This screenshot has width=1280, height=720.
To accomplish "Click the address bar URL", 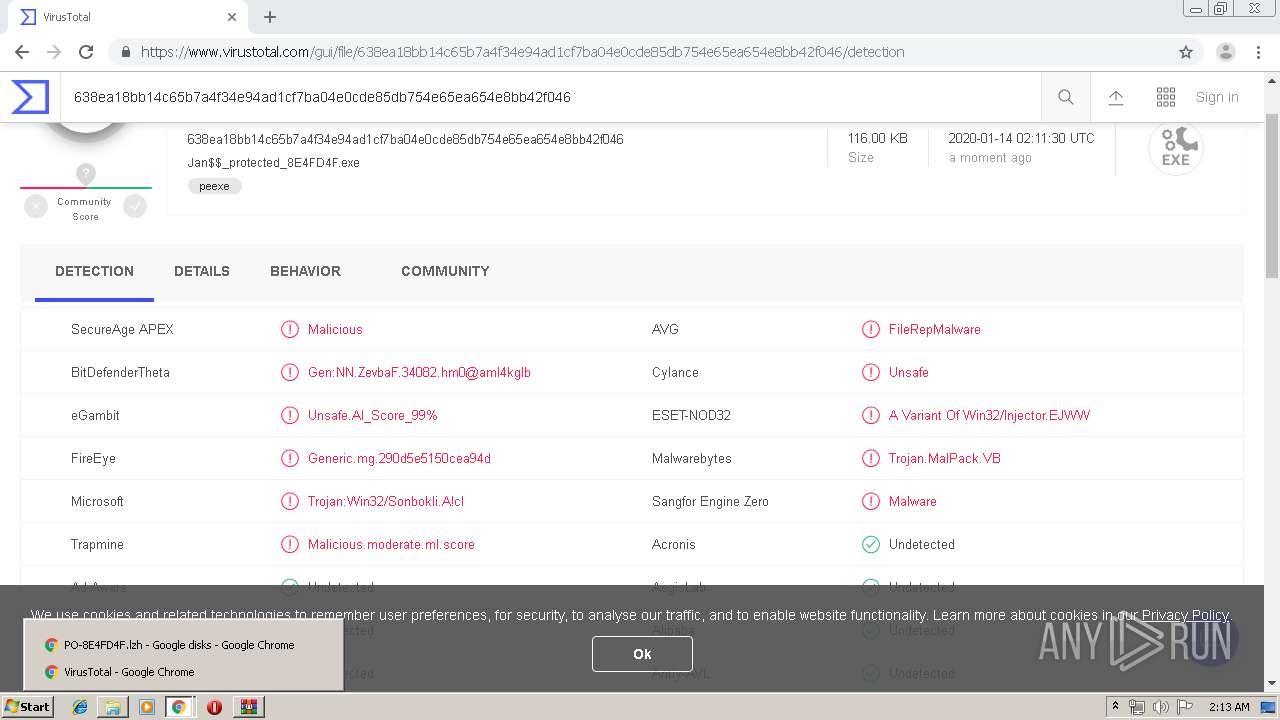I will point(522,52).
